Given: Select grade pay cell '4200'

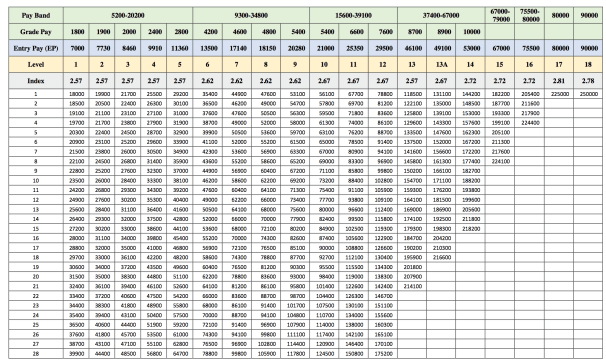Looking at the screenshot, I should pos(208,32).
